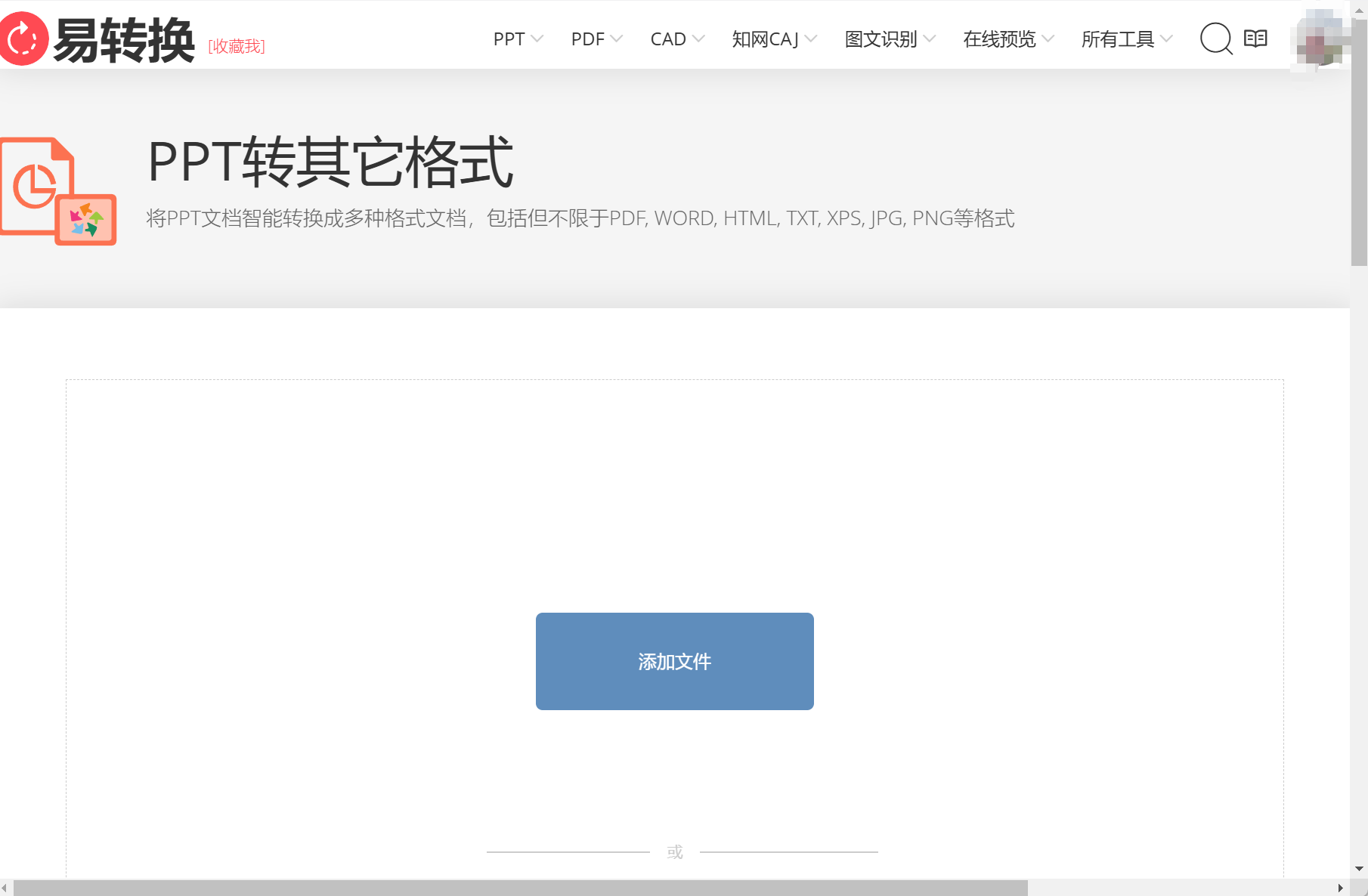Click the horizontal scrollbar thumb

tap(521, 888)
